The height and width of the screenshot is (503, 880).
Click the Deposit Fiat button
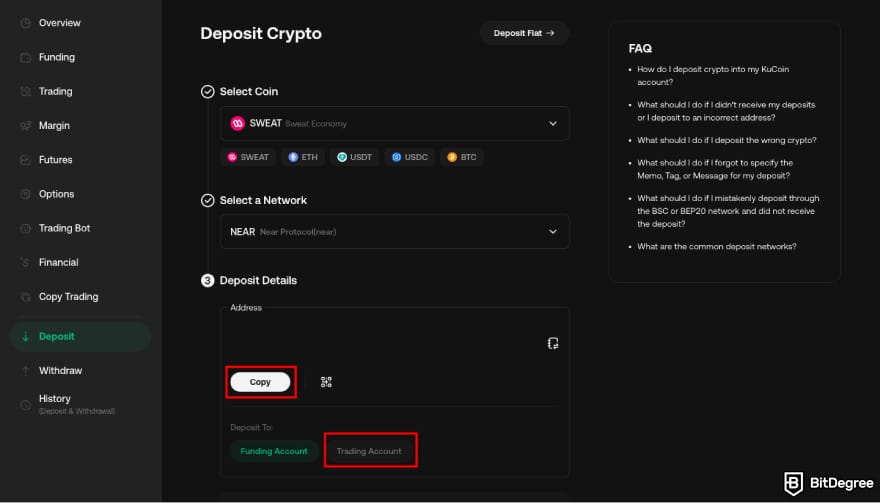tap(524, 33)
